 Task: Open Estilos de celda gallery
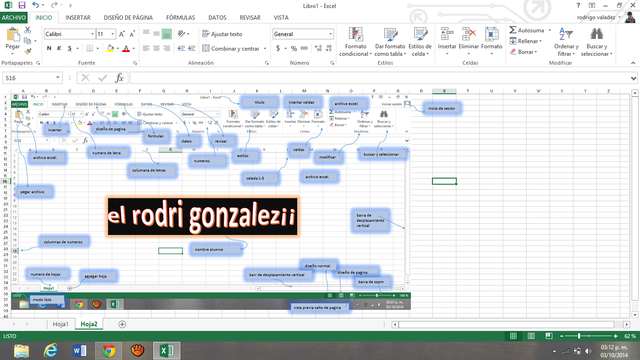[x=420, y=42]
